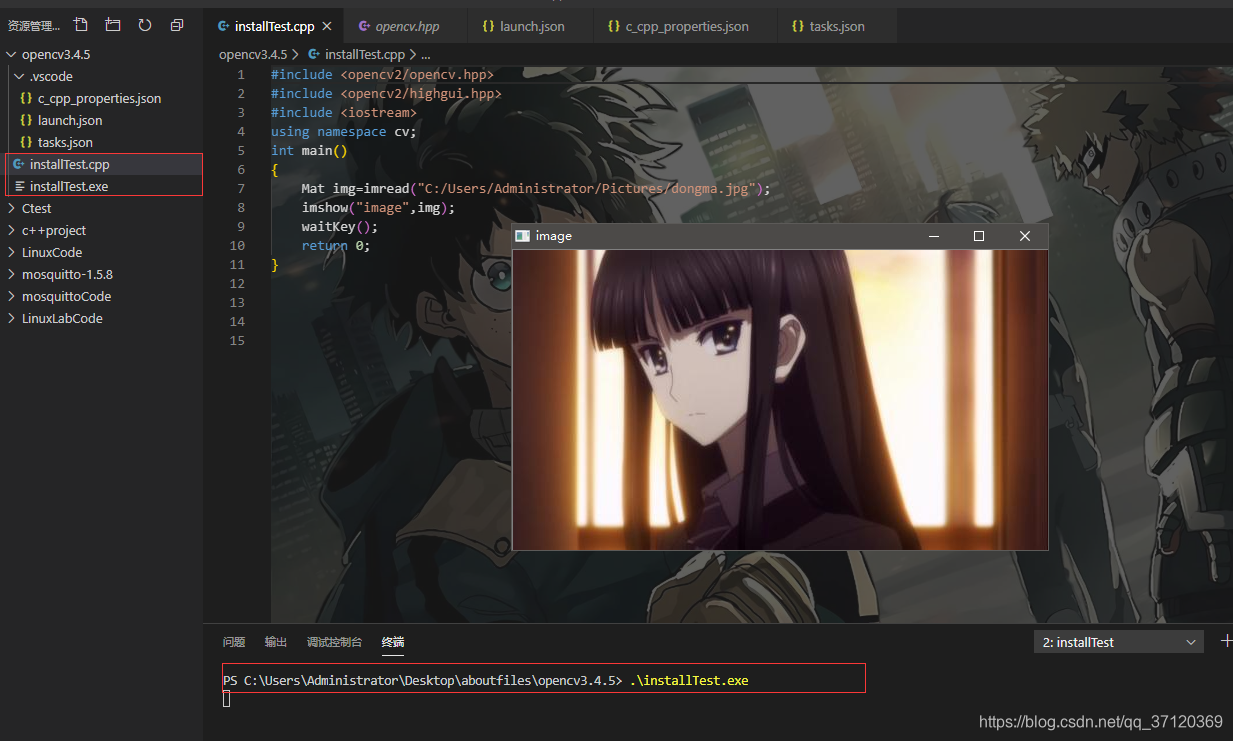Viewport: 1233px width, 741px height.
Task: Switch to the 调试控制台 panel tab
Action: coord(334,642)
